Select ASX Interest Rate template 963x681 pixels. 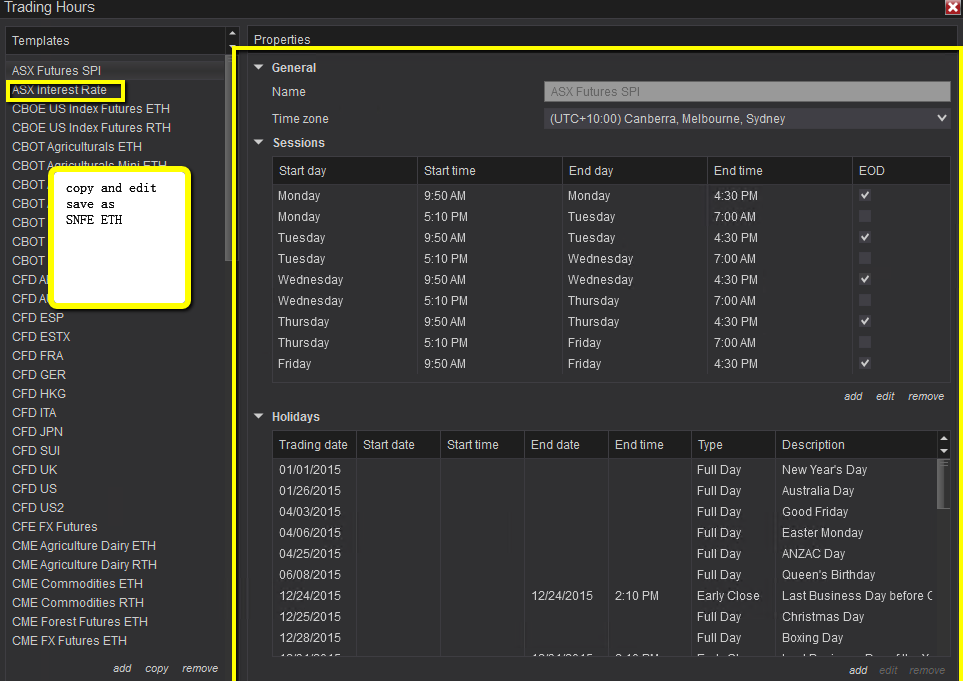(60, 90)
